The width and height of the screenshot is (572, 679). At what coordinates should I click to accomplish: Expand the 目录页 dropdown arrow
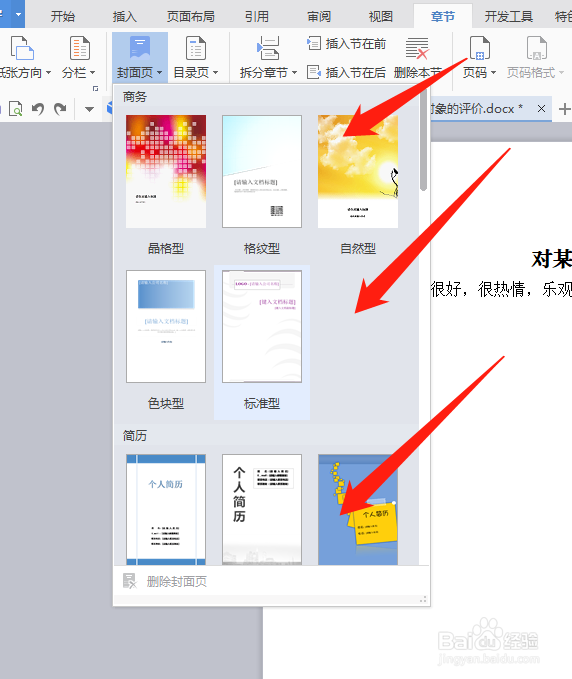(216, 73)
